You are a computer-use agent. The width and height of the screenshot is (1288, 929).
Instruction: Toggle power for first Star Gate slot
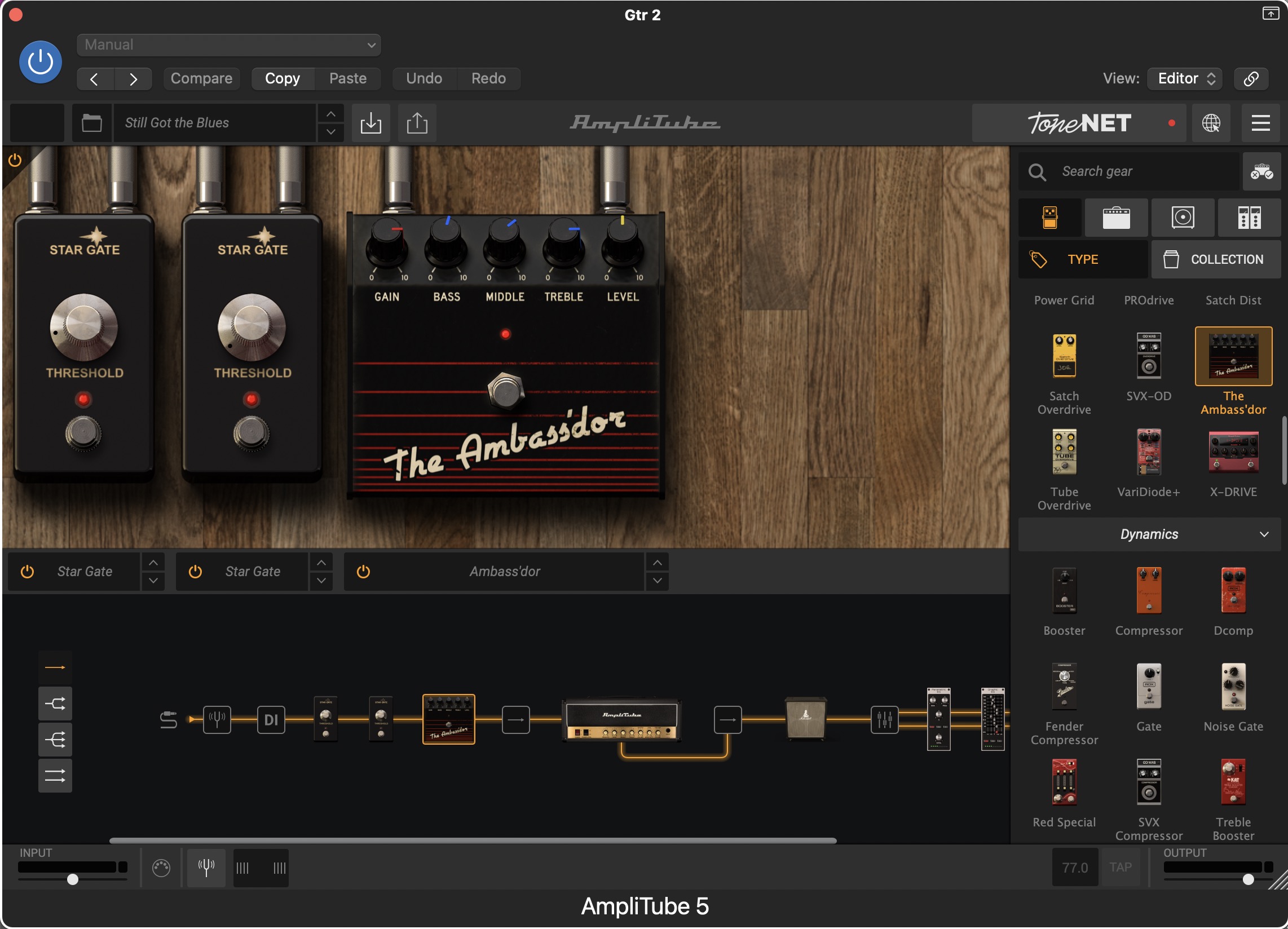[27, 572]
